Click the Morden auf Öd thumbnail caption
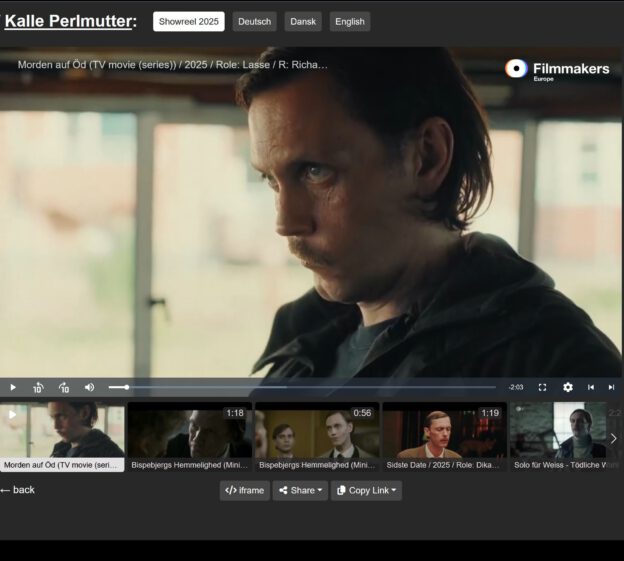 tap(61, 465)
